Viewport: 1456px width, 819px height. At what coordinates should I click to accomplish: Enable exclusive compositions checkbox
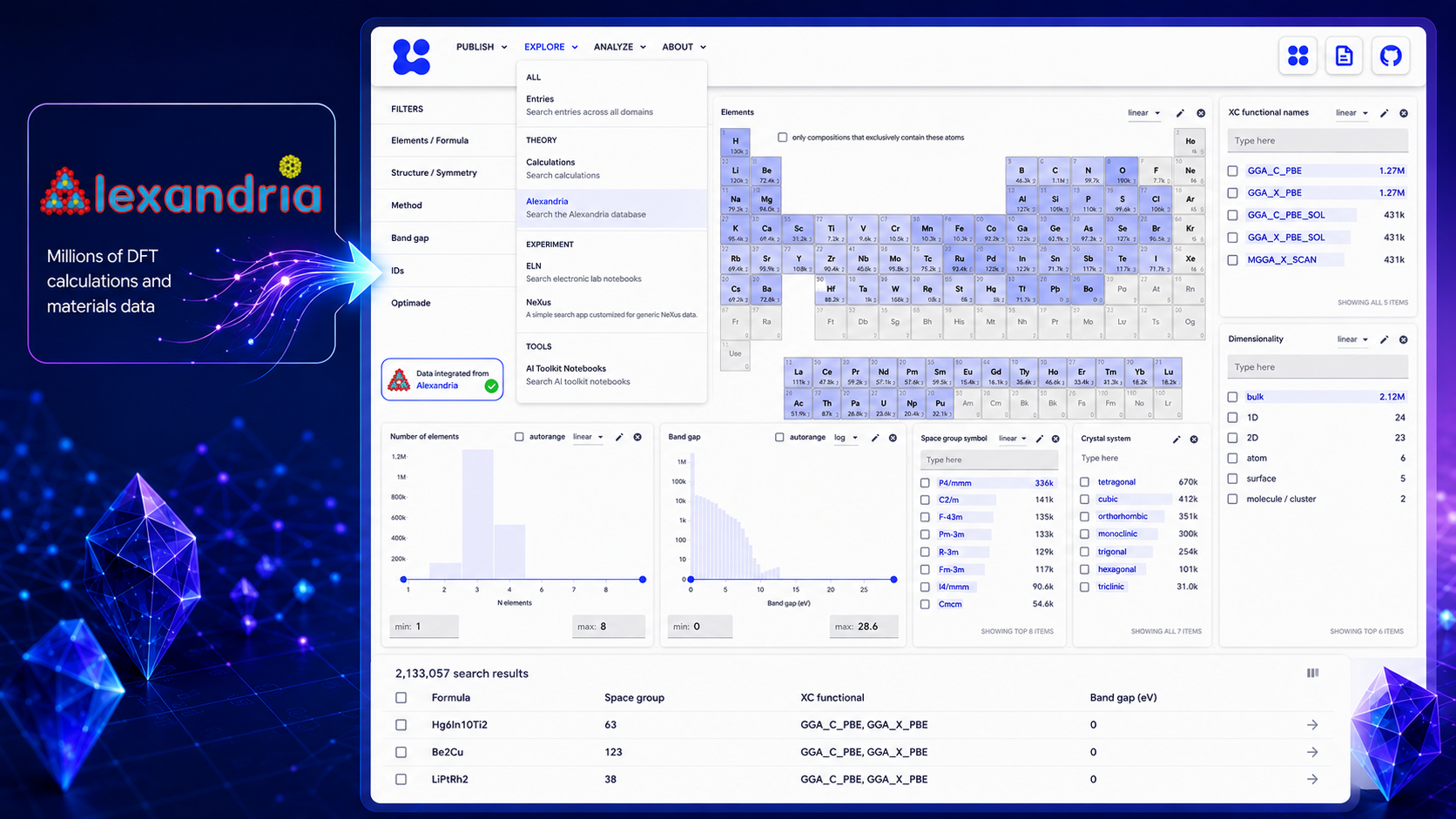pyautogui.click(x=782, y=138)
